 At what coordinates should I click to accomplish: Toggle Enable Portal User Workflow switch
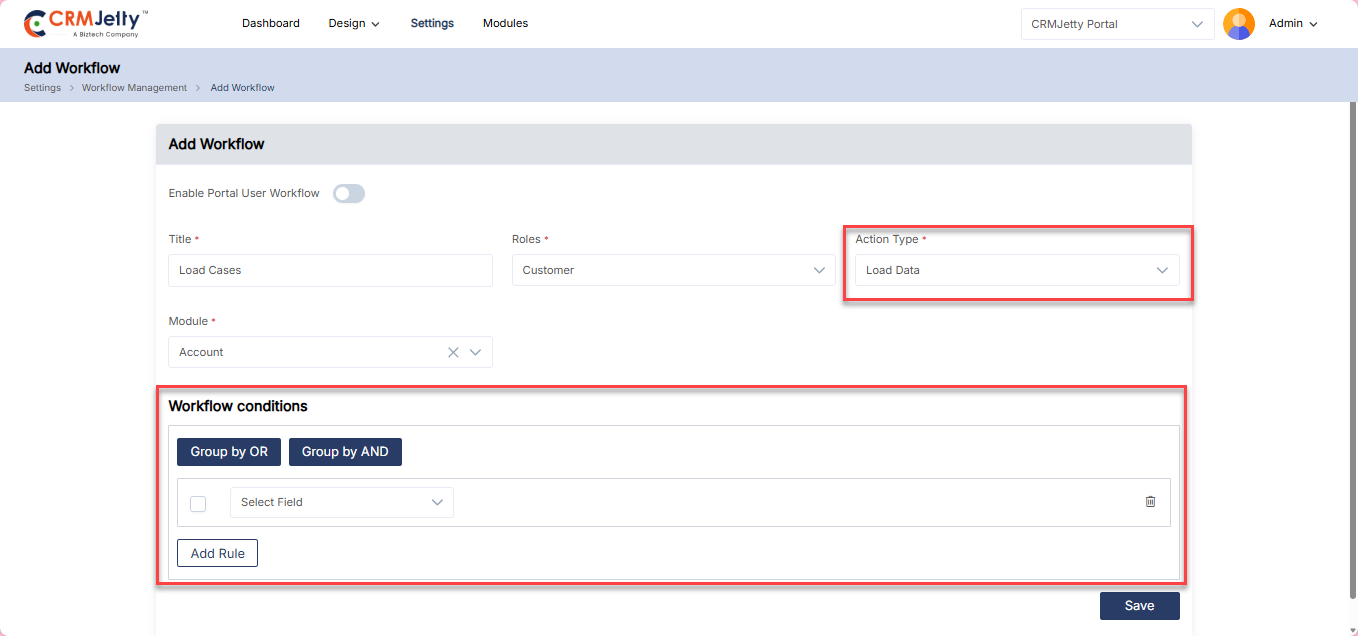349,194
